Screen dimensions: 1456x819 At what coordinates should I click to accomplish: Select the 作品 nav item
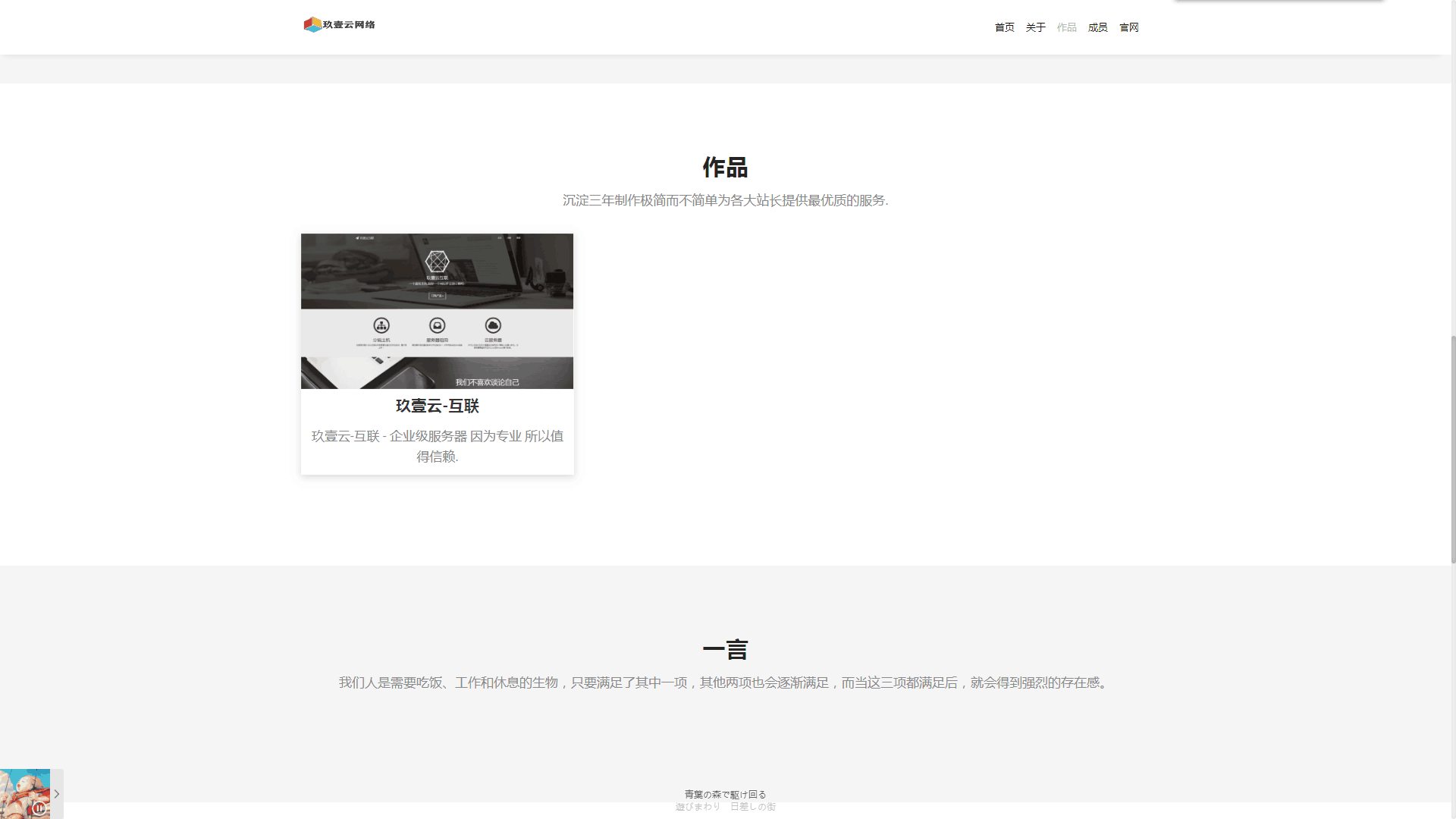pyautogui.click(x=1066, y=27)
